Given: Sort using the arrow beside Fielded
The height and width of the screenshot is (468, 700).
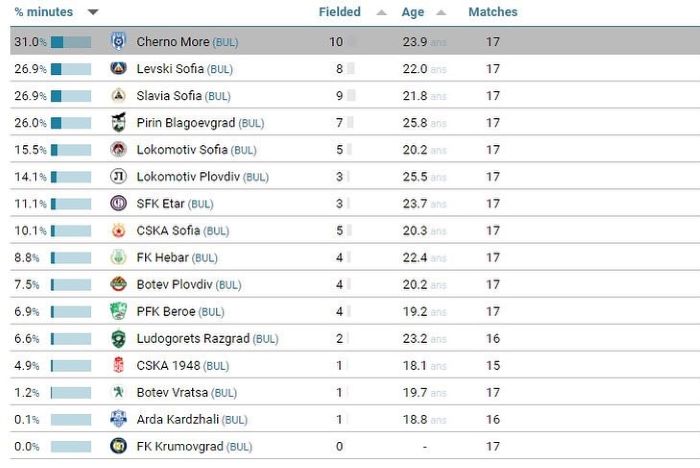Looking at the screenshot, I should pos(381,13).
